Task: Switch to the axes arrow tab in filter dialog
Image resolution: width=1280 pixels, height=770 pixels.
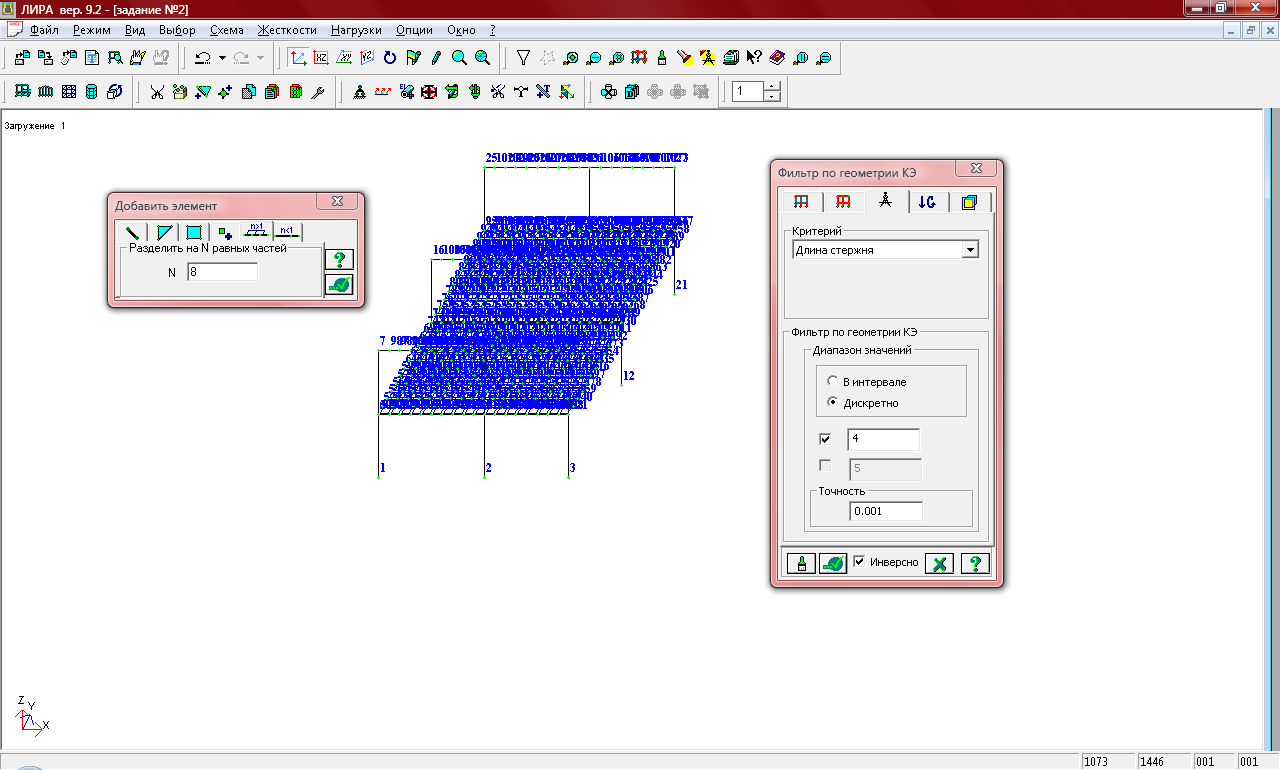Action: coord(927,201)
